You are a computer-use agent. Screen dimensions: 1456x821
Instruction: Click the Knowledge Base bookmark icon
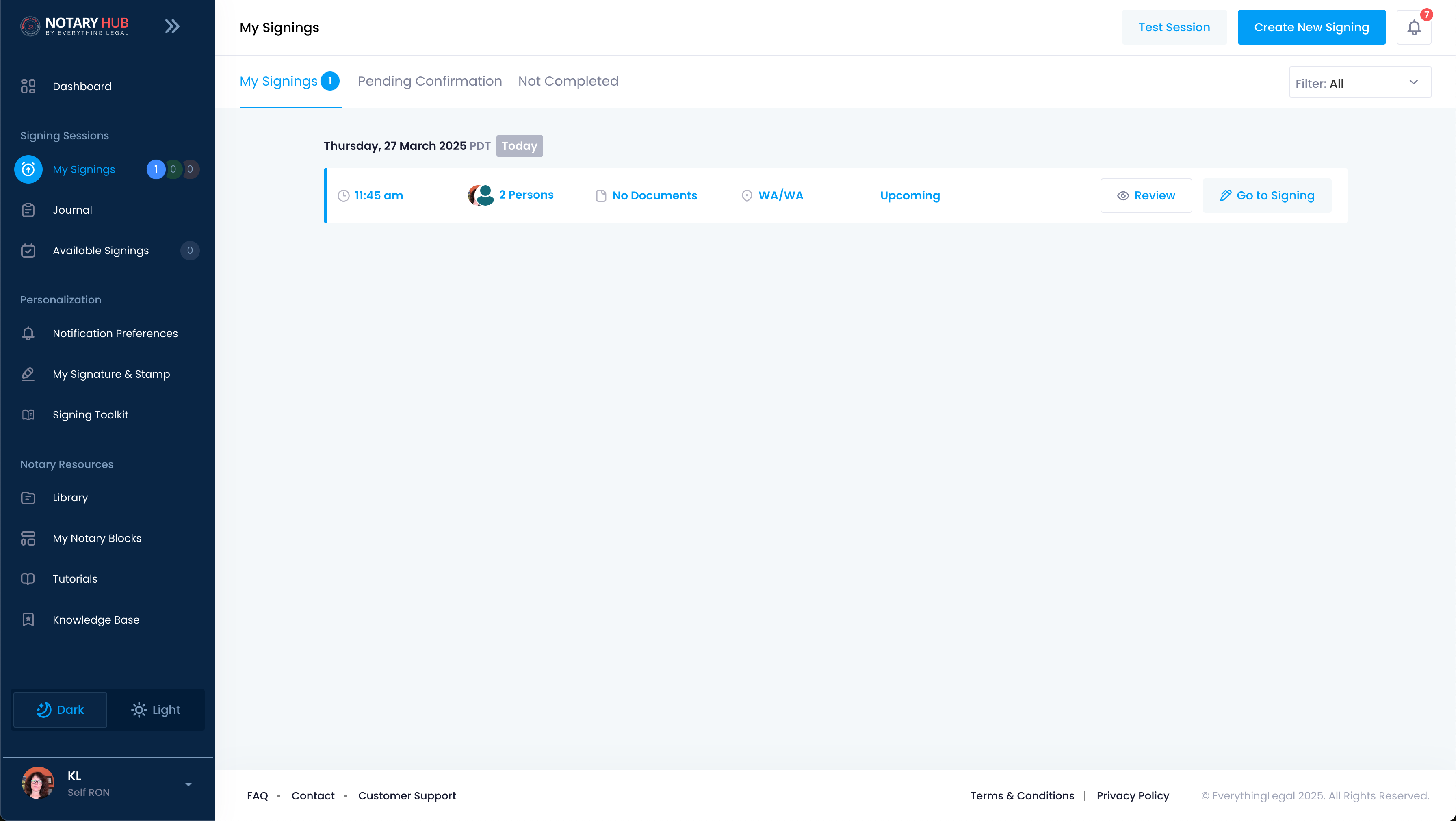click(28, 620)
